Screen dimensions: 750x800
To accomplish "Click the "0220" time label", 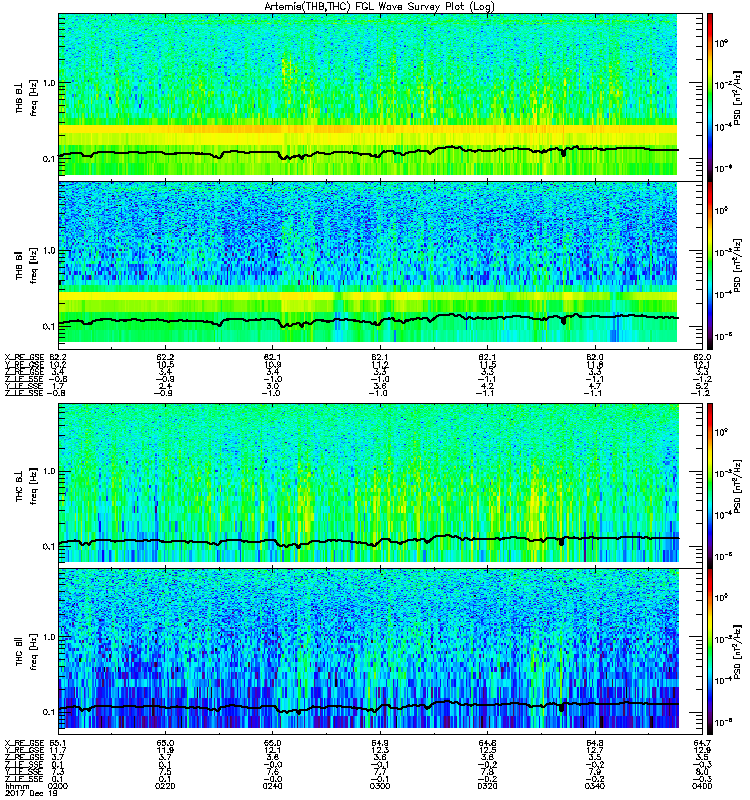I will click(x=165, y=786).
